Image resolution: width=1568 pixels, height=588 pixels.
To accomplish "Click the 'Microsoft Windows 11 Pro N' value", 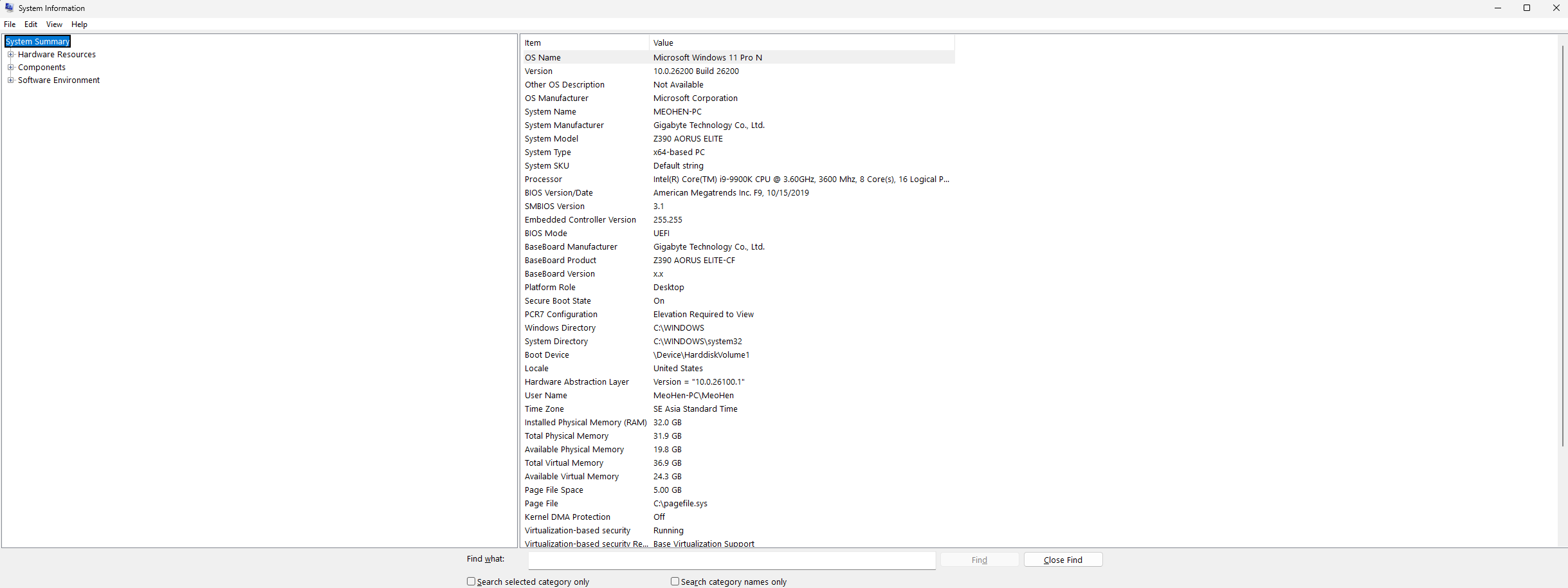I will (x=707, y=58).
